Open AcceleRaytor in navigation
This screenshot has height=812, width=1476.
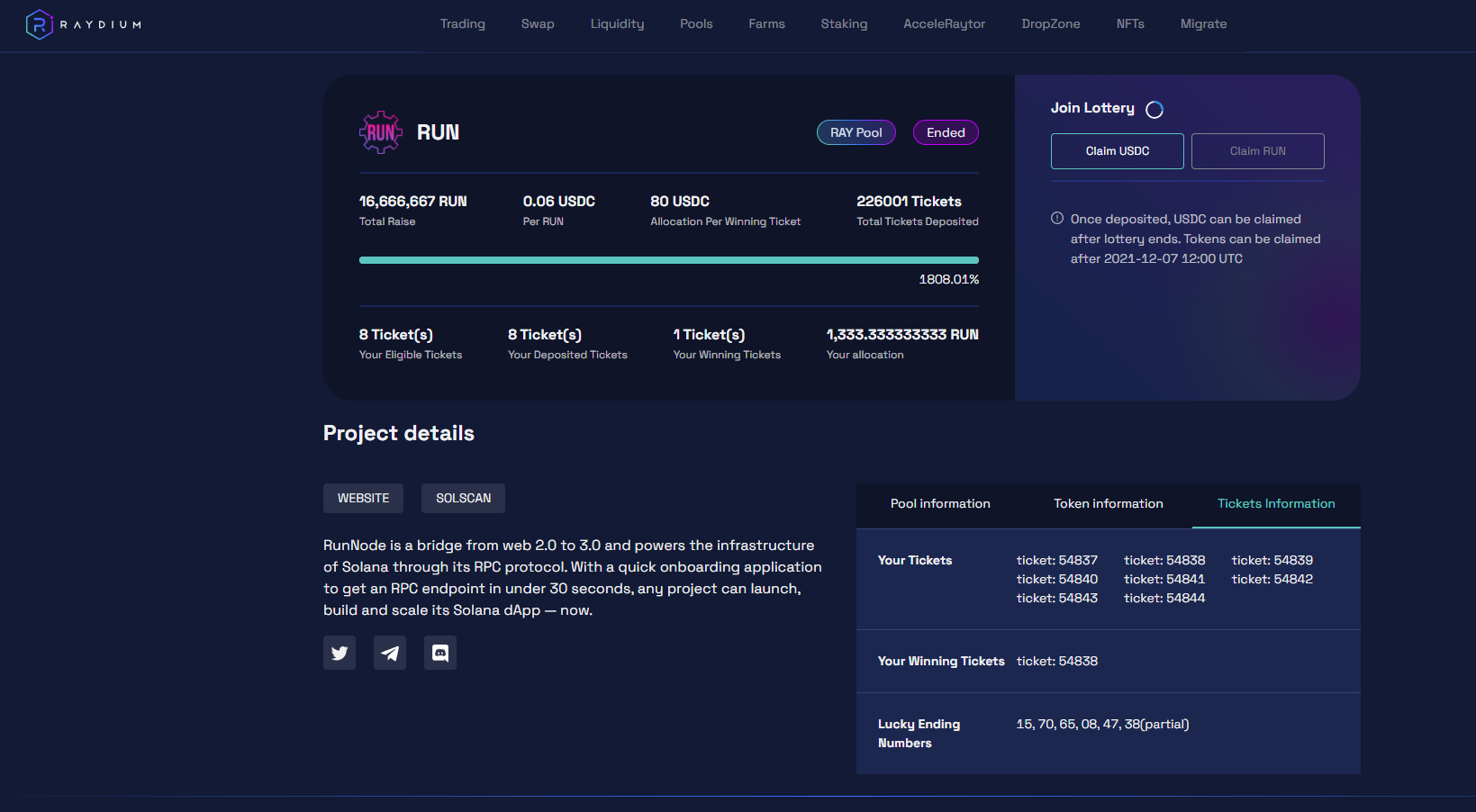click(945, 24)
